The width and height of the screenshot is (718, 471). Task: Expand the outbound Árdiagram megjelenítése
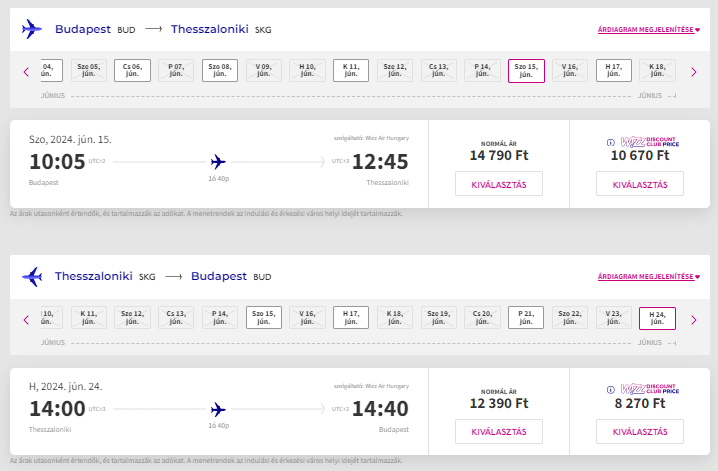coord(648,31)
